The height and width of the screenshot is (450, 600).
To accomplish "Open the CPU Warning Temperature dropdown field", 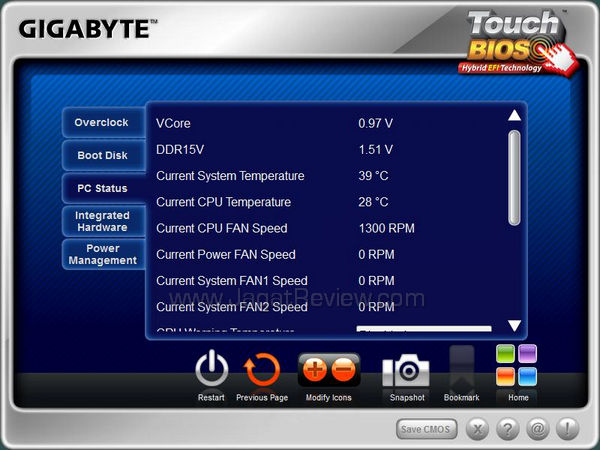I will pyautogui.click(x=424, y=329).
